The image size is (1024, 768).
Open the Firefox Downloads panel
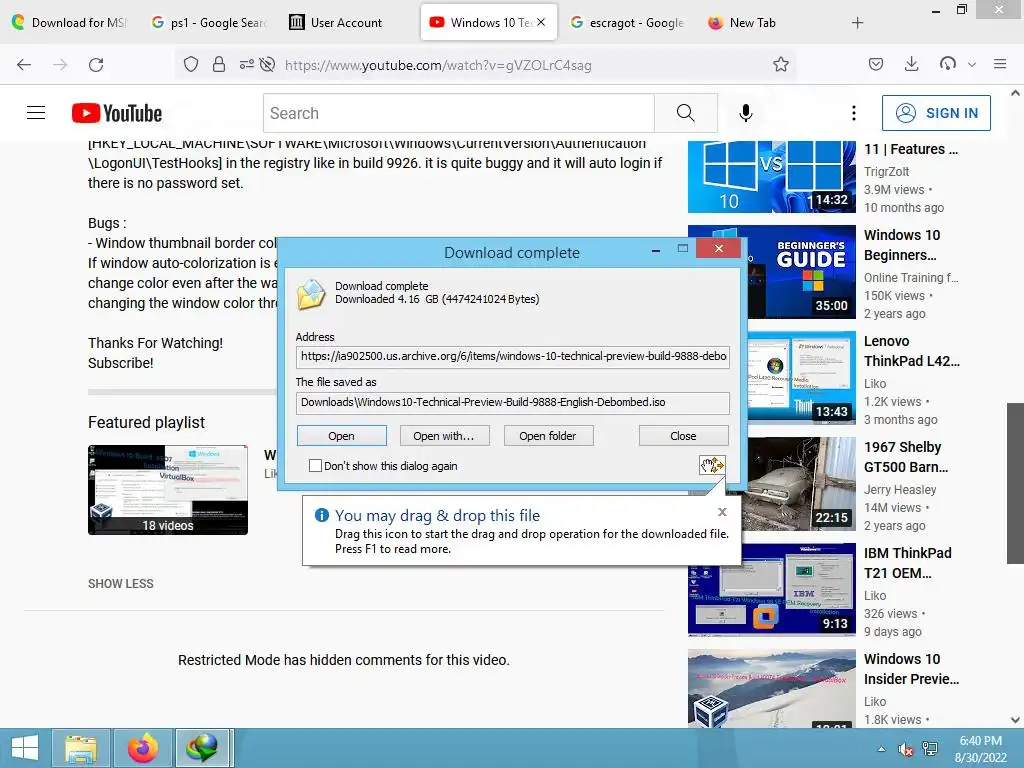[912, 64]
